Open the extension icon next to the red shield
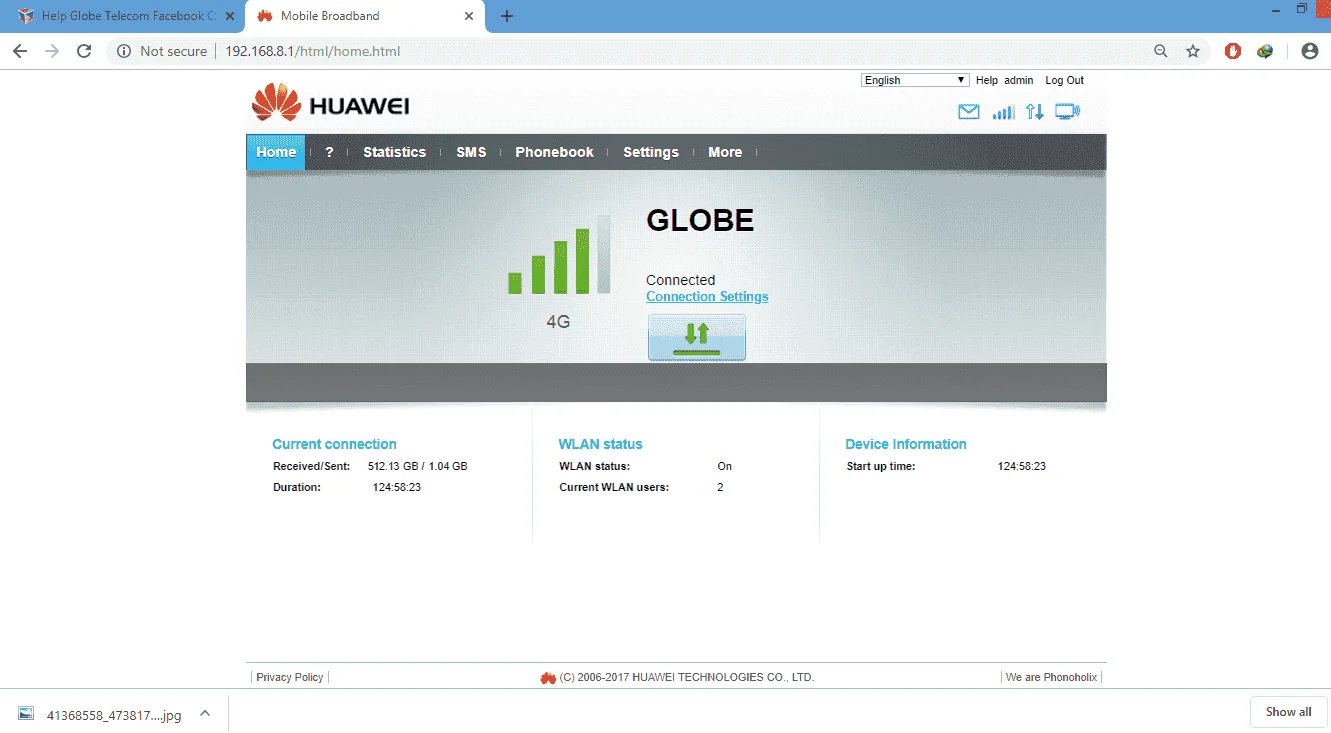Viewport: 1331px width, 733px height. [1265, 51]
